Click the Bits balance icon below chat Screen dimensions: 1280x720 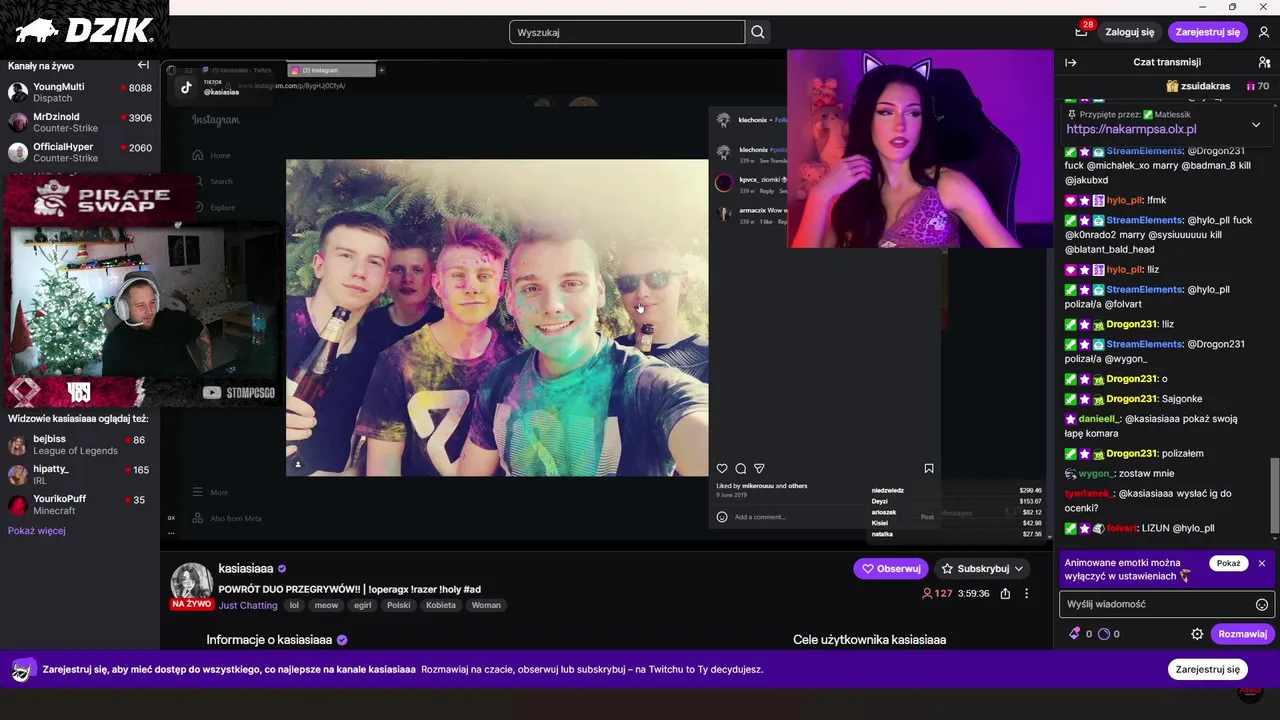coord(1075,634)
